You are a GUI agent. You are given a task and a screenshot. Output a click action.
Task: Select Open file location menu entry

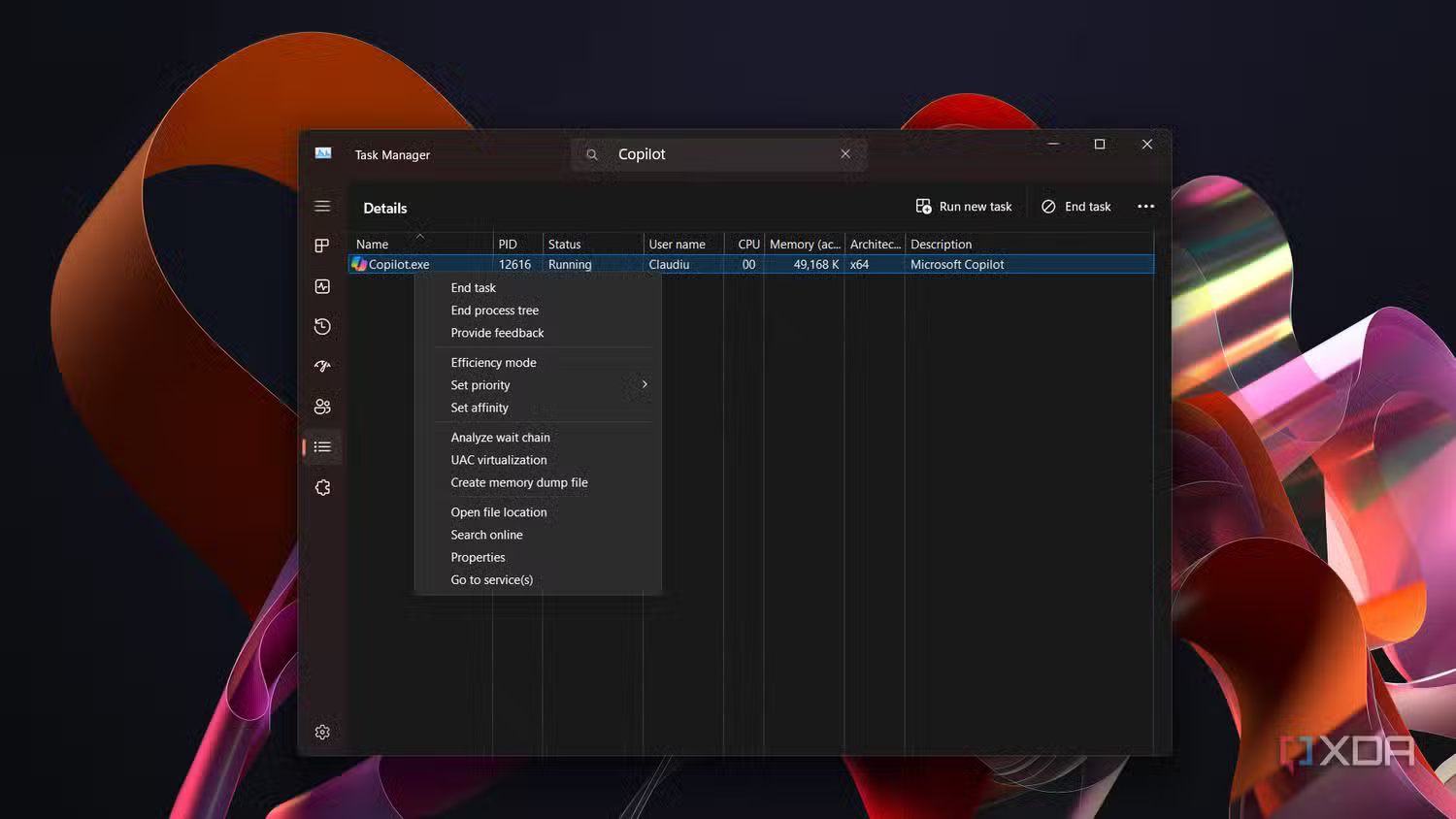tap(498, 512)
